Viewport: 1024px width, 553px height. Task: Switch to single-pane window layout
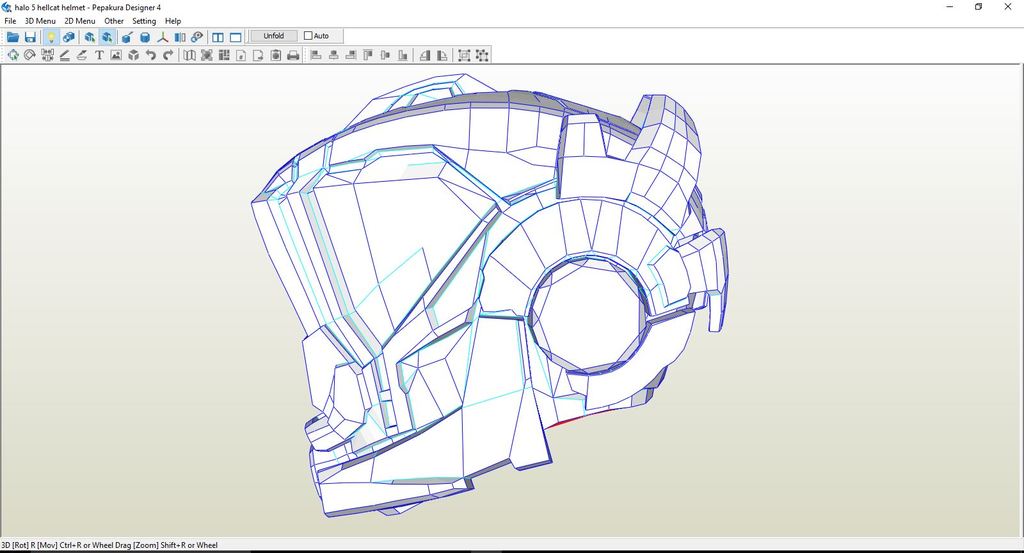(236, 37)
